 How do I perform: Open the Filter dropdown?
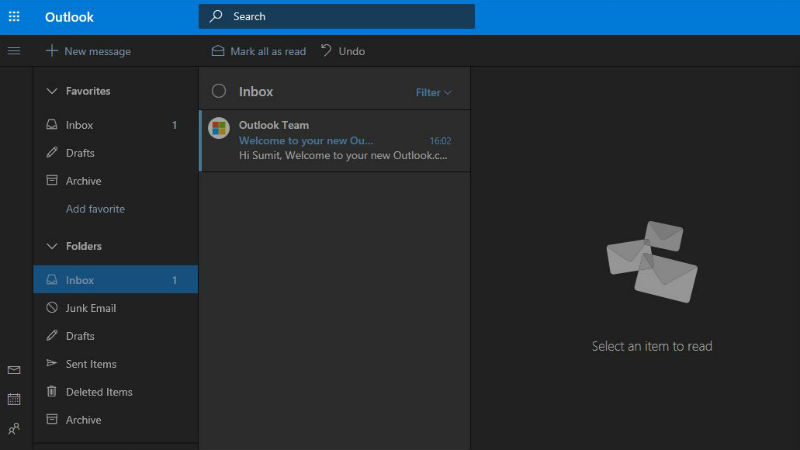[x=434, y=92]
